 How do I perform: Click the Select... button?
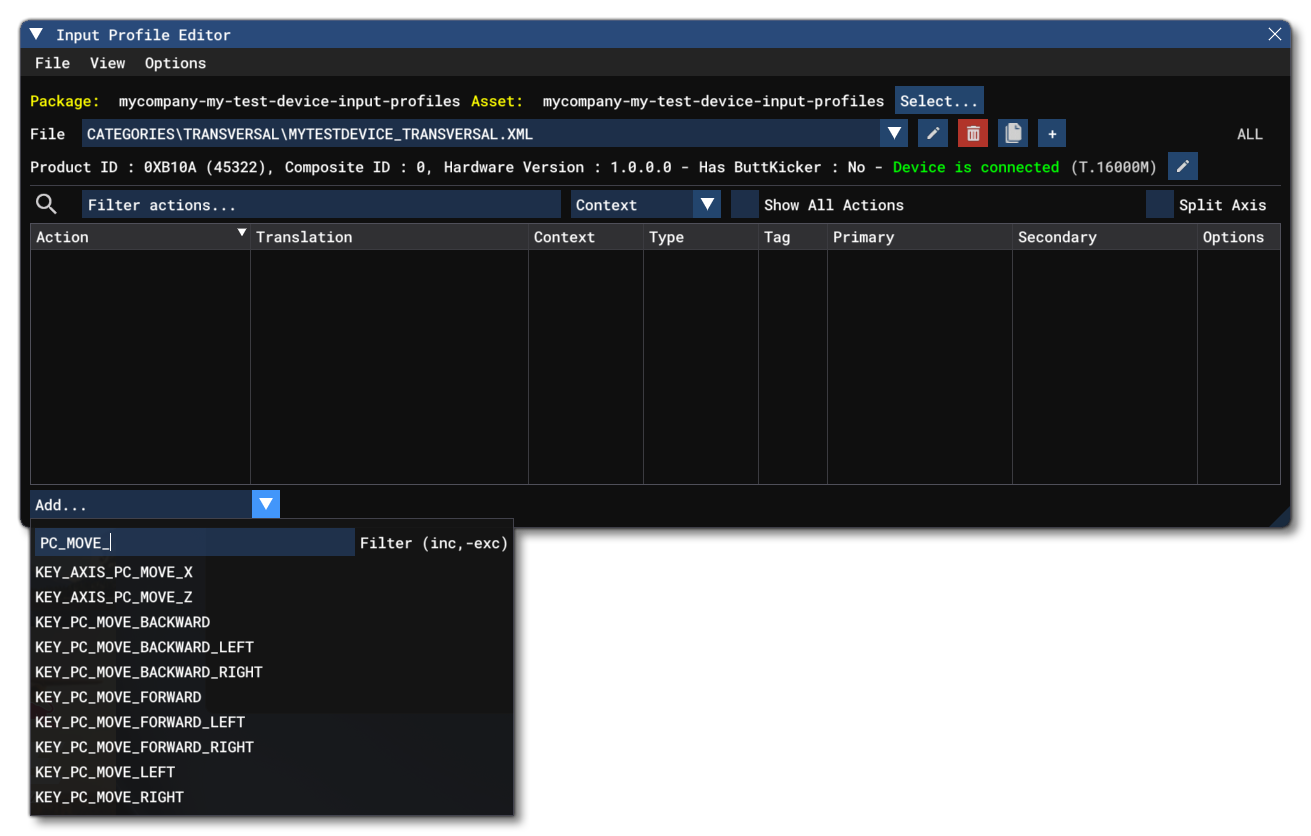coord(938,100)
